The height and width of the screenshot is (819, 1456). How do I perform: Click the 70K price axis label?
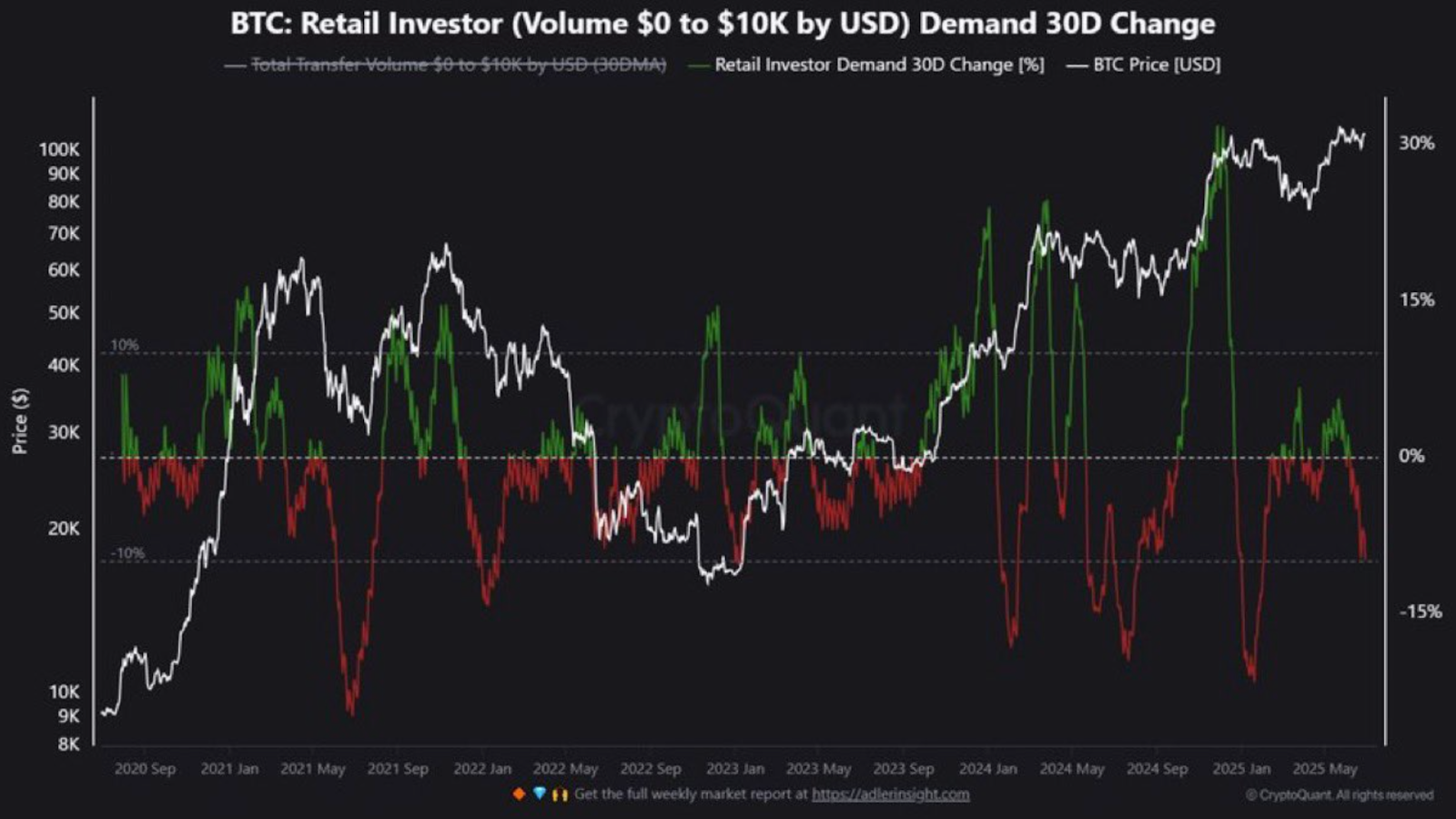pyautogui.click(x=64, y=233)
